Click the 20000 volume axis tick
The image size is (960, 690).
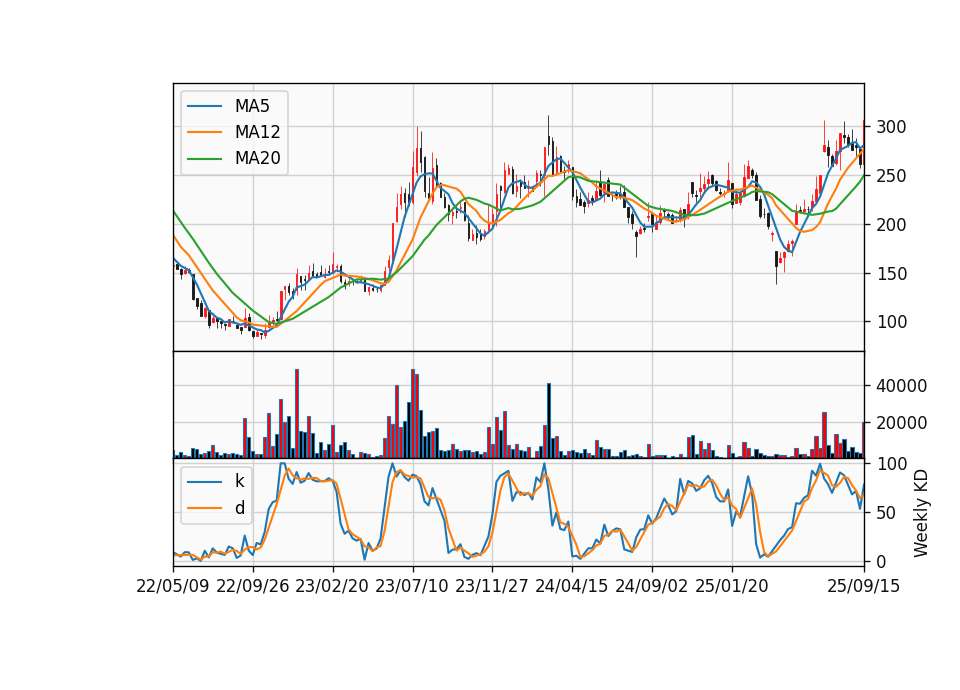[901, 423]
